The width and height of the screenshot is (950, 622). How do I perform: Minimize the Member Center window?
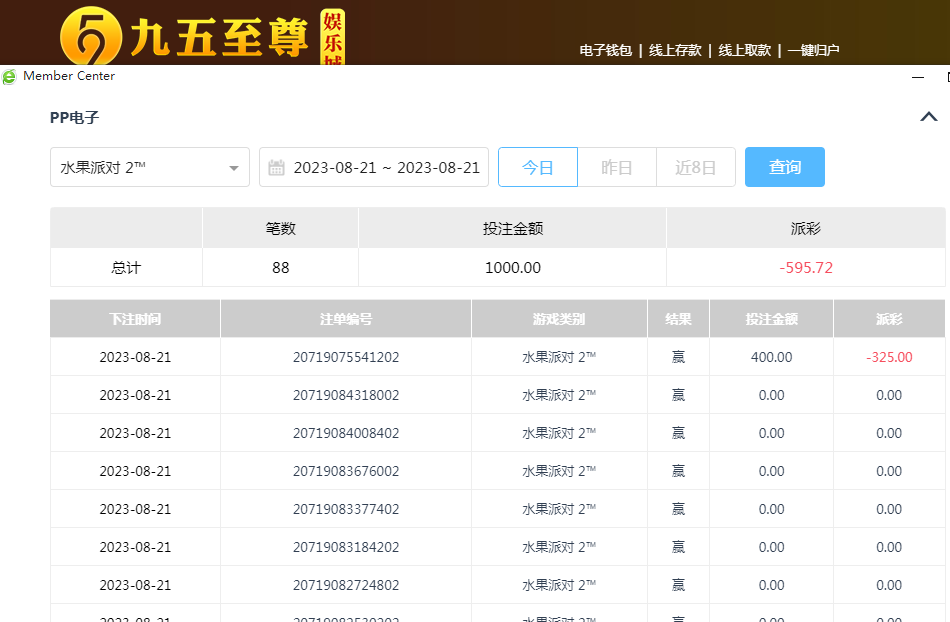(918, 77)
